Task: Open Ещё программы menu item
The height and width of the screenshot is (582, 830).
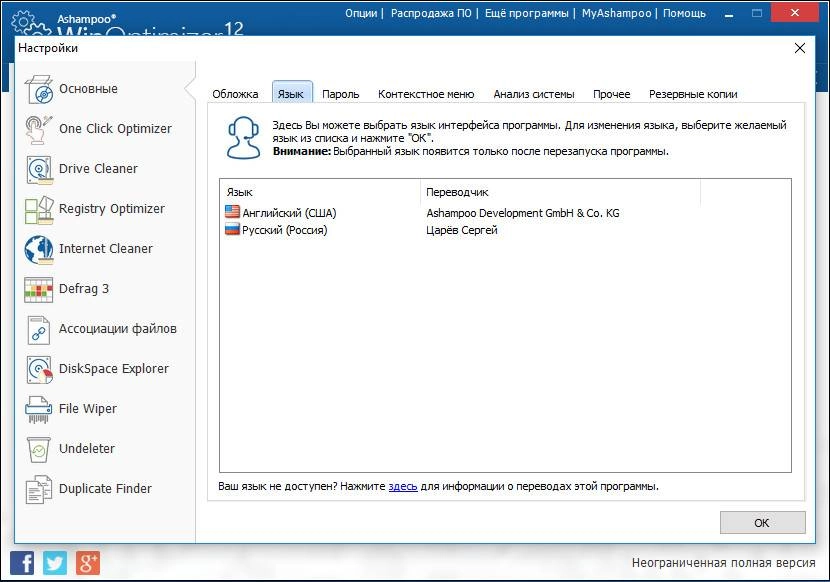Action: tap(527, 13)
